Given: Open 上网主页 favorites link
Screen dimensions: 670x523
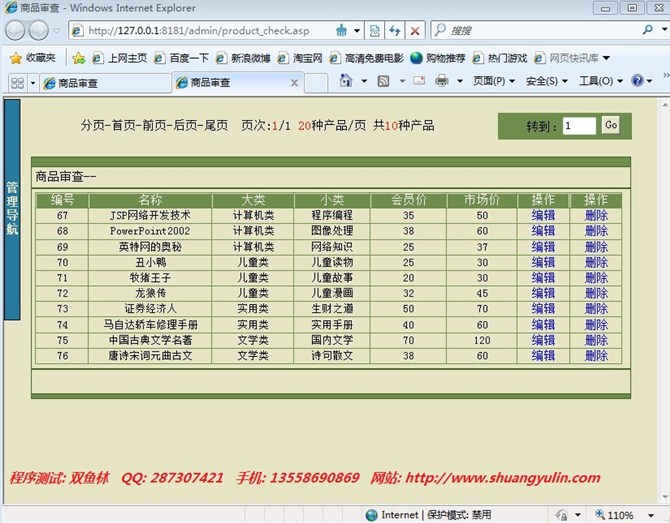Looking at the screenshot, I should click(120, 58).
